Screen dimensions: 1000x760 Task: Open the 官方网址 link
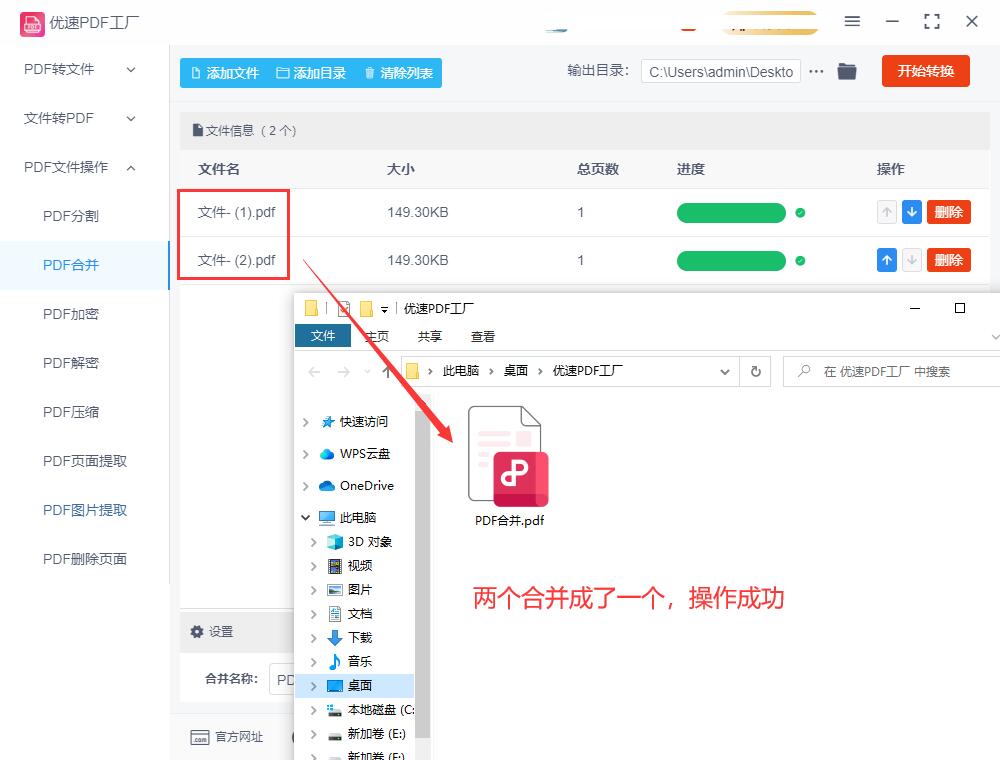click(x=226, y=737)
